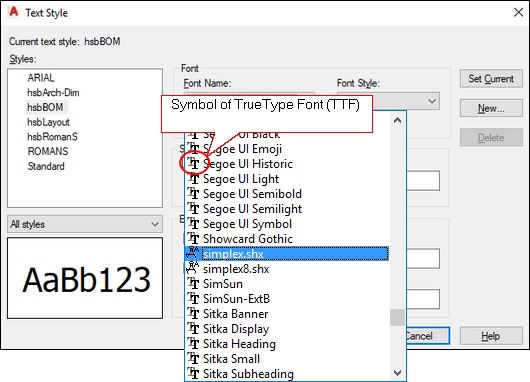
Task: Select Standard text style
Action: [x=46, y=166]
